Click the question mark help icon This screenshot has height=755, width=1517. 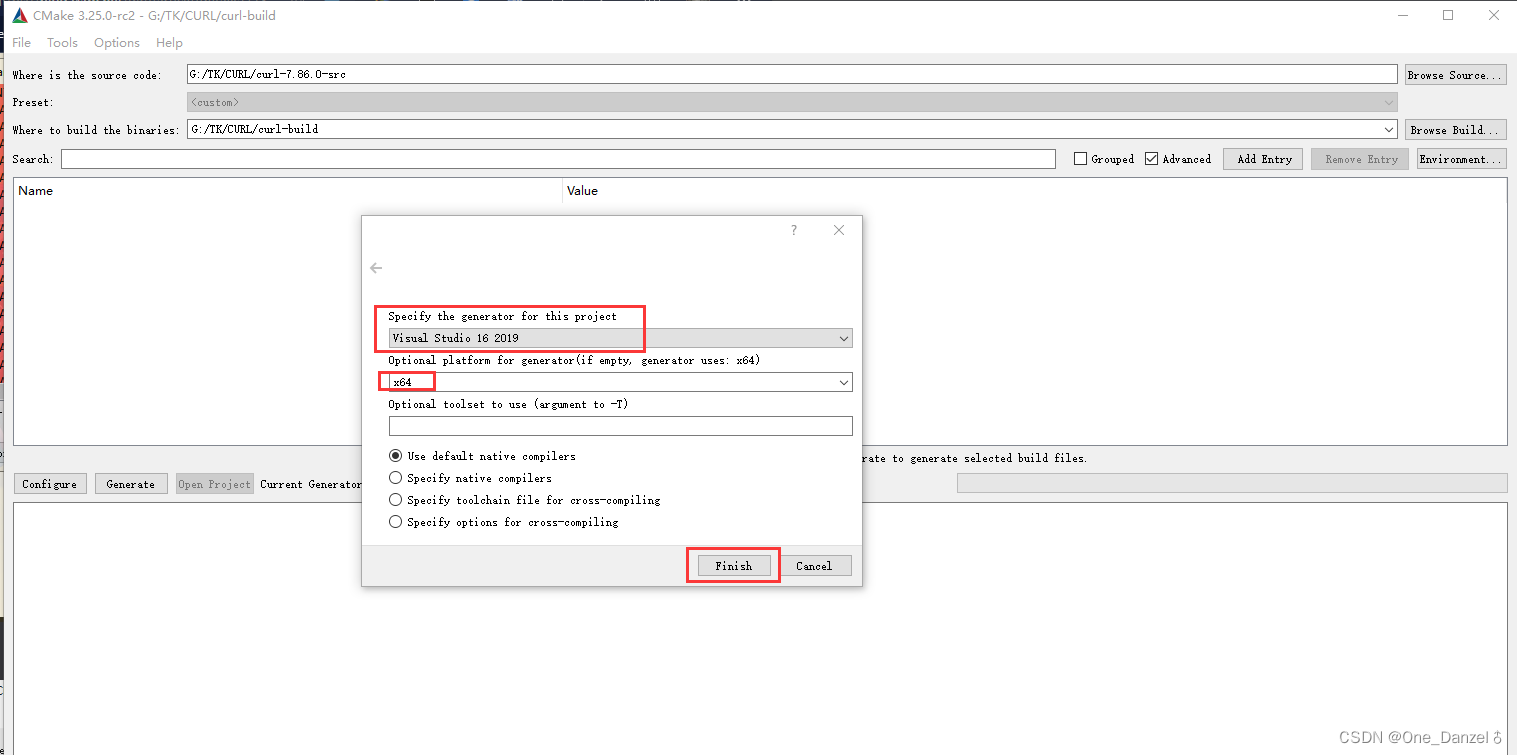click(x=793, y=230)
